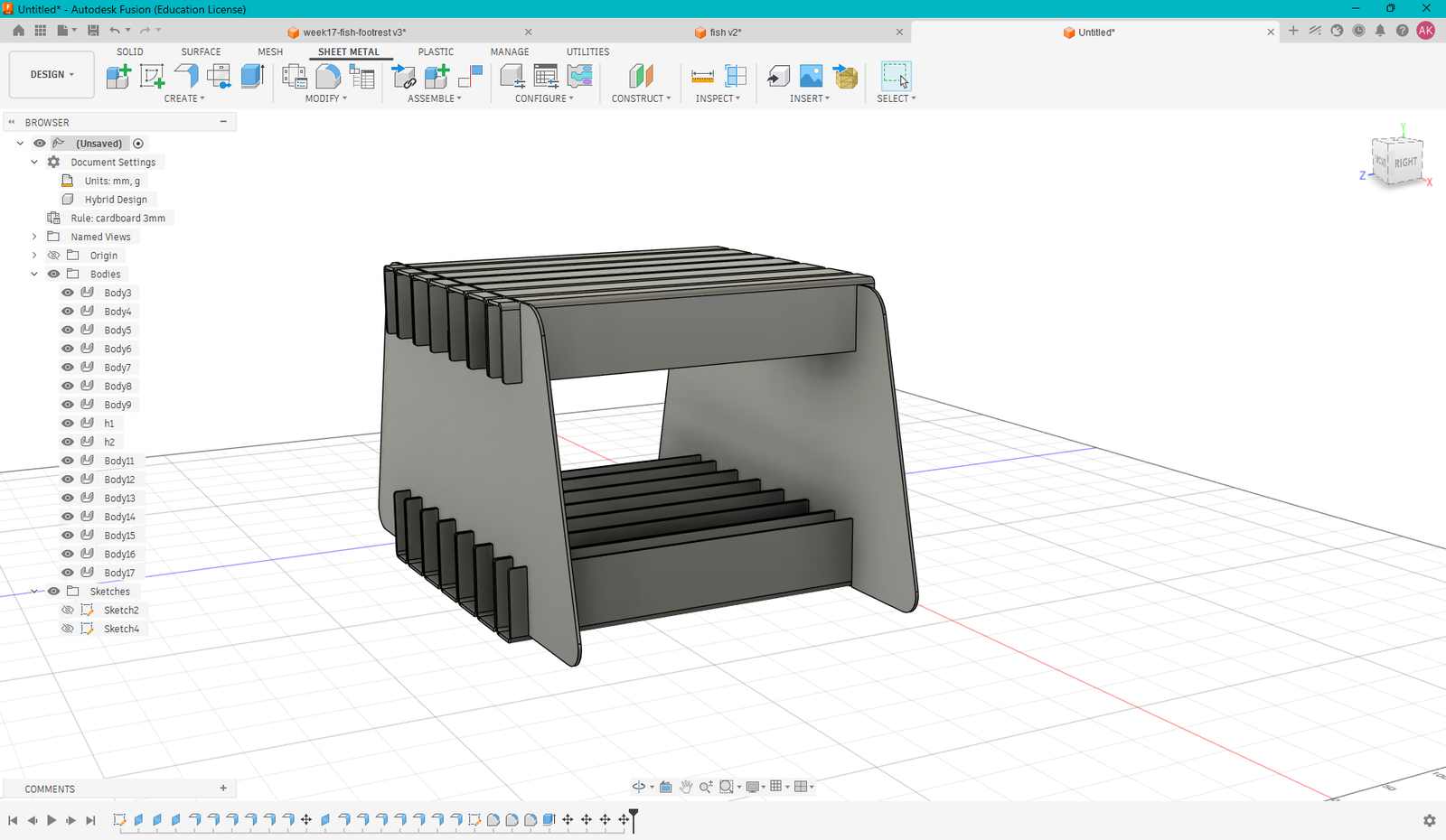The height and width of the screenshot is (840, 1446).
Task: Click the Measure tool under Inspect
Action: 702,76
